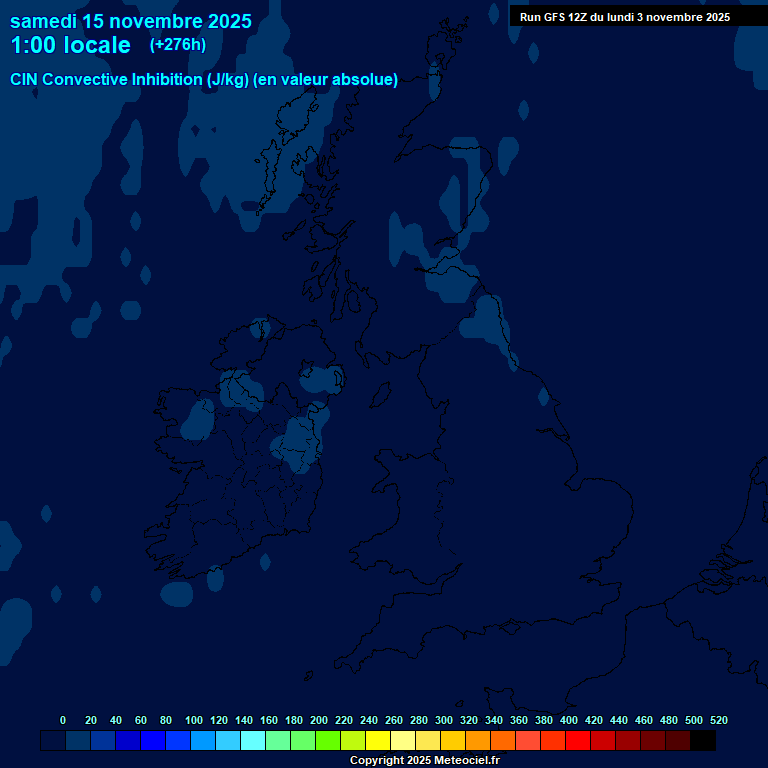Viewport: 768px width, 768px height.
Task: Click the darkest navy swatch at the scale's start
Action: 53,740
